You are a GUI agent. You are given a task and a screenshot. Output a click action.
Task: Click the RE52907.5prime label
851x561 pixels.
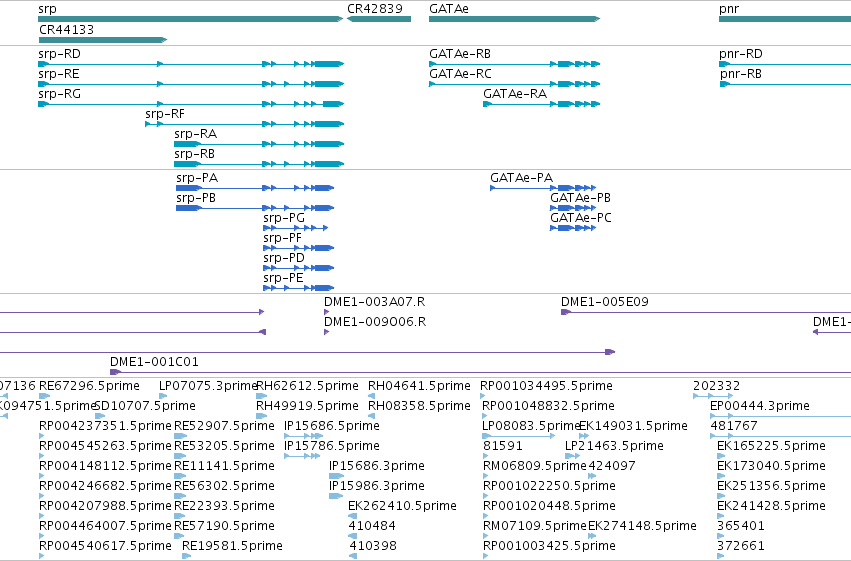[224, 426]
